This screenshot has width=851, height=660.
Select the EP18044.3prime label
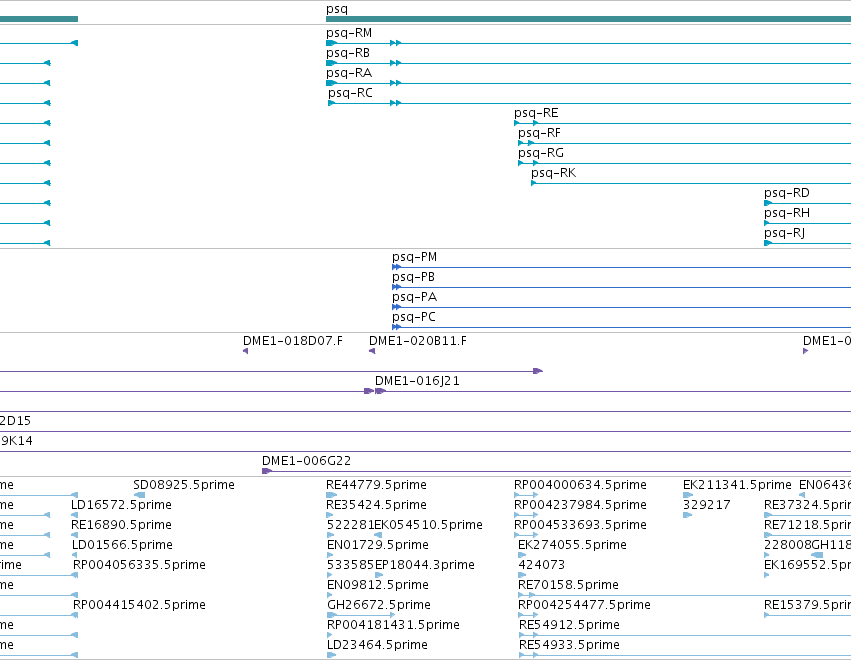coord(425,565)
